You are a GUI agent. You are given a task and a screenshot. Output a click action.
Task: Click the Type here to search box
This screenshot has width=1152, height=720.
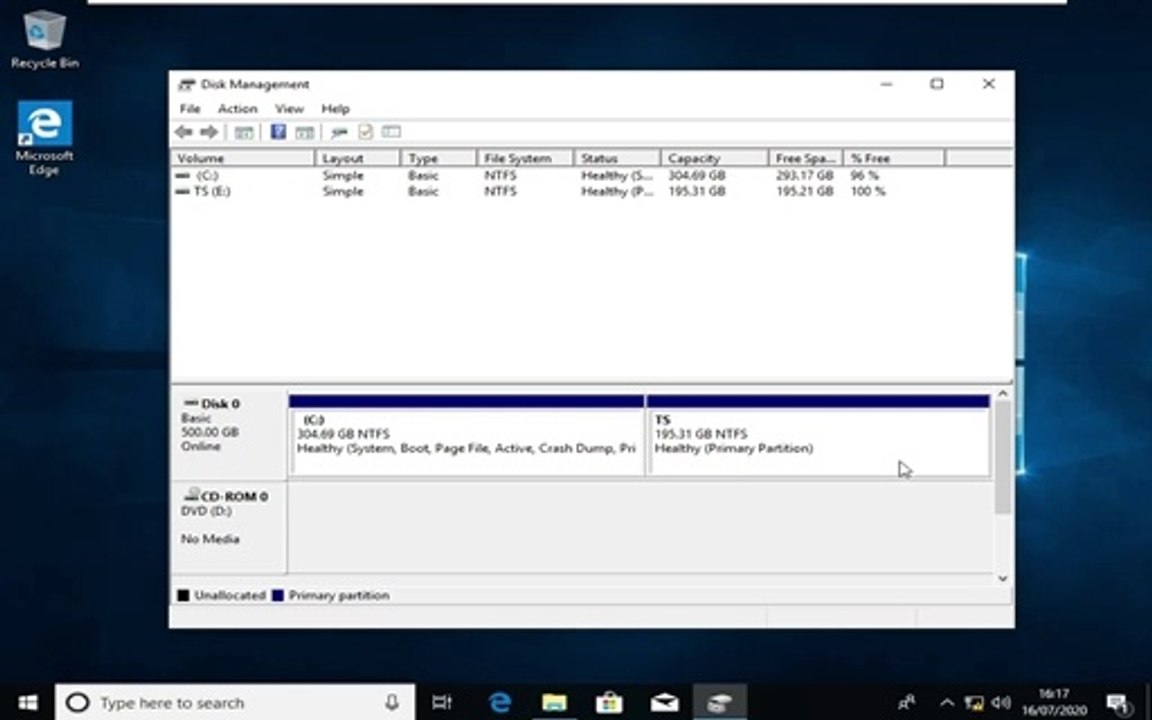[235, 702]
